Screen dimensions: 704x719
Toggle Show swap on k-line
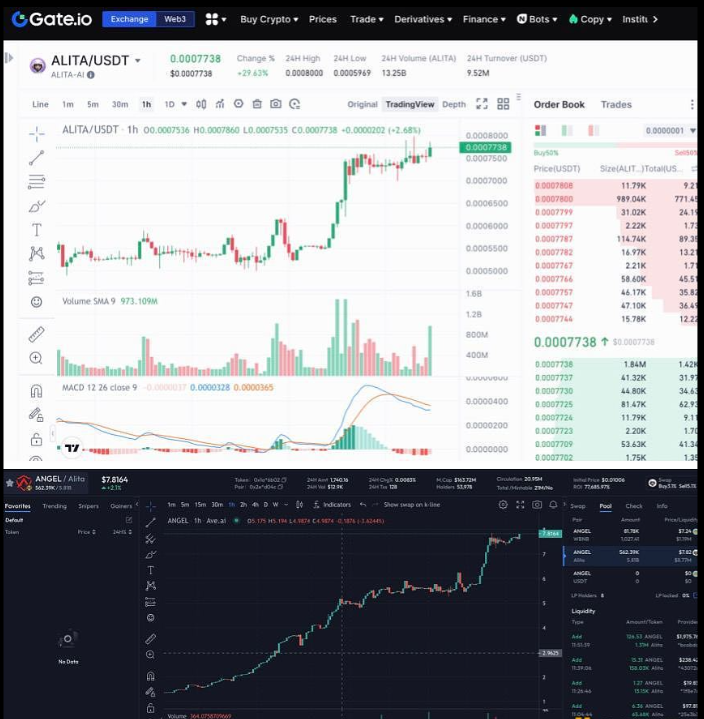click(412, 504)
